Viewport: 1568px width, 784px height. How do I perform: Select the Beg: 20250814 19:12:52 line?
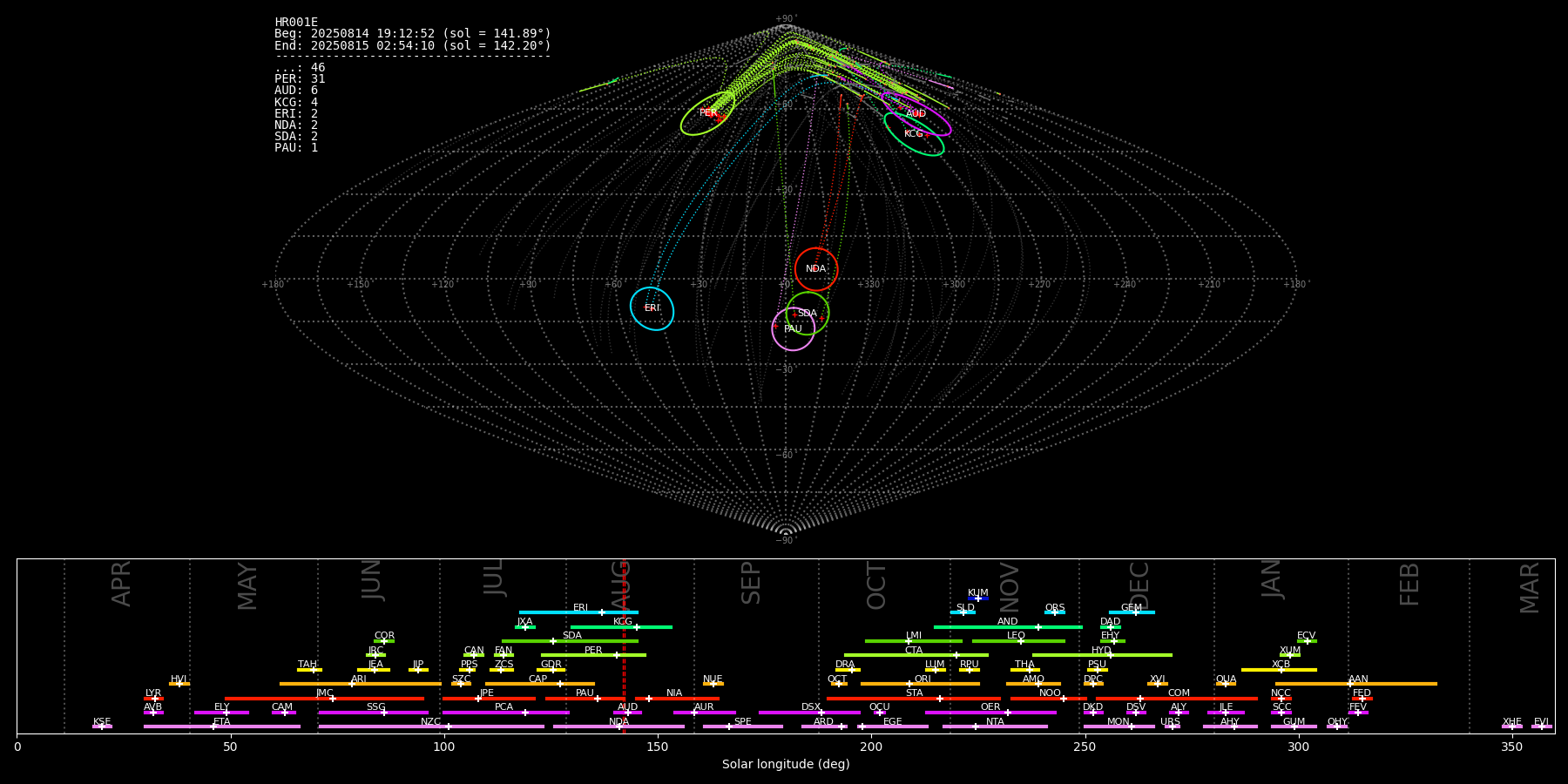[x=413, y=34]
